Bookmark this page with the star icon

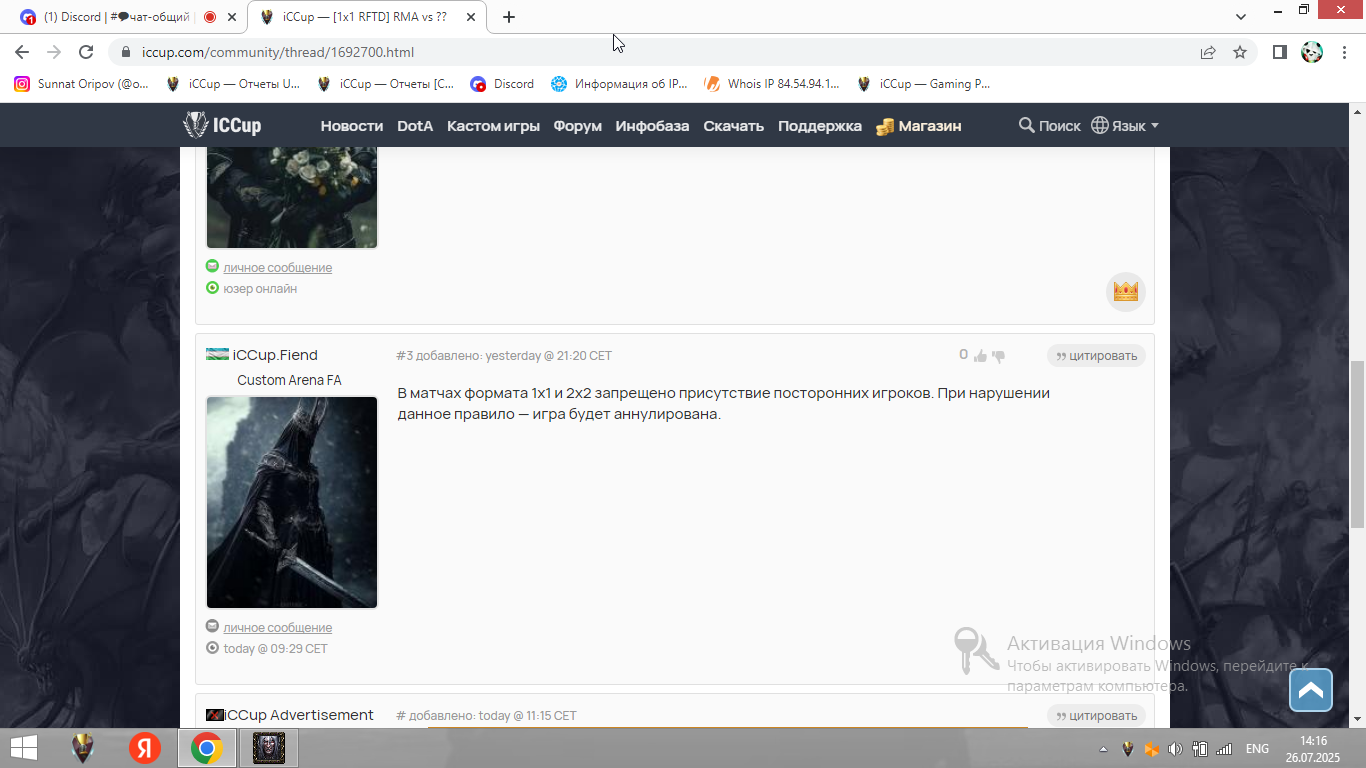tap(1240, 52)
